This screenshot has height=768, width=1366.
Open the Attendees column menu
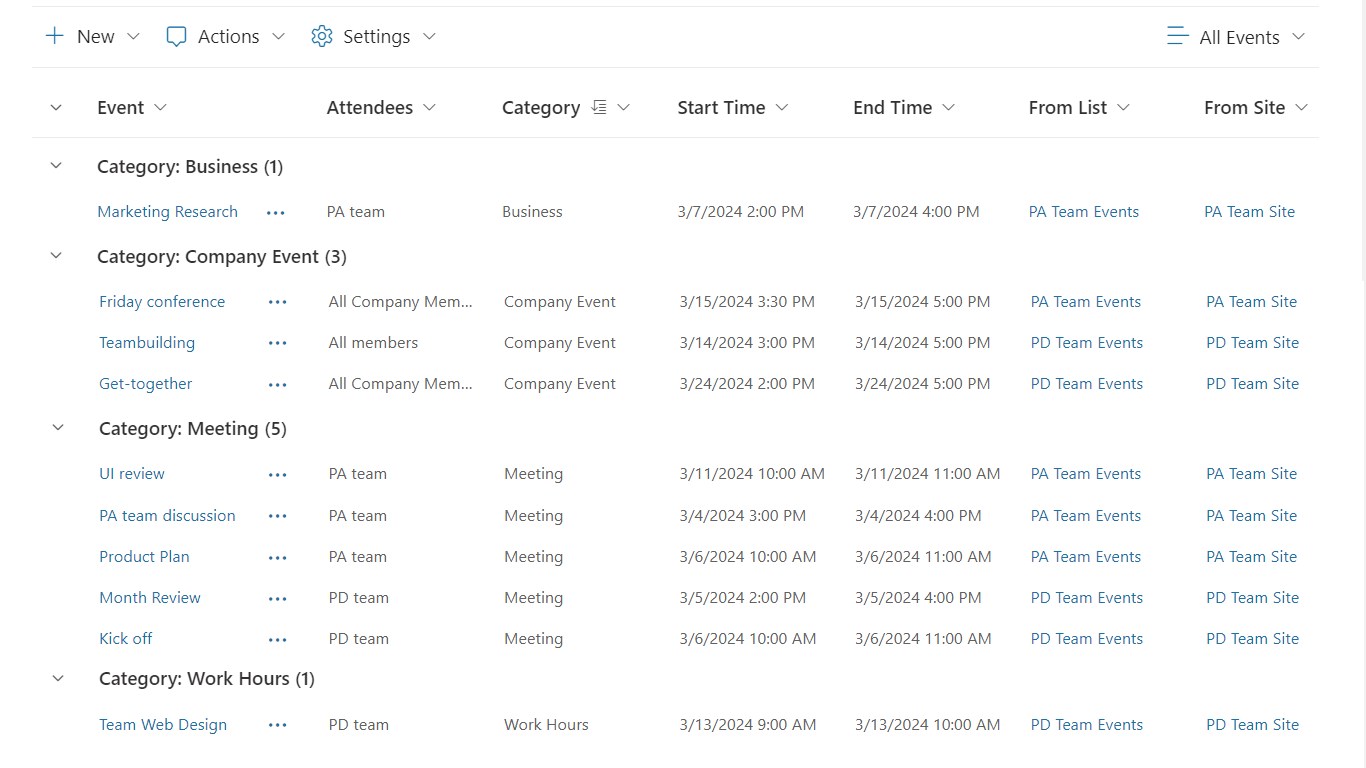(430, 108)
